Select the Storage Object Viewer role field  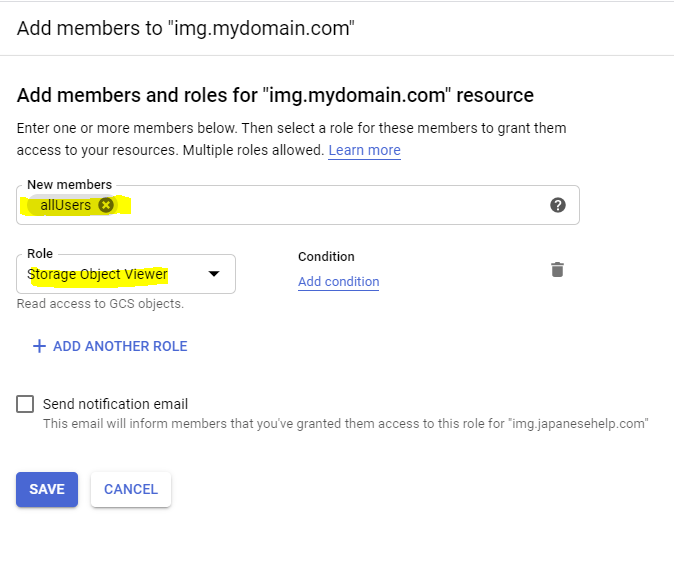pyautogui.click(x=126, y=274)
